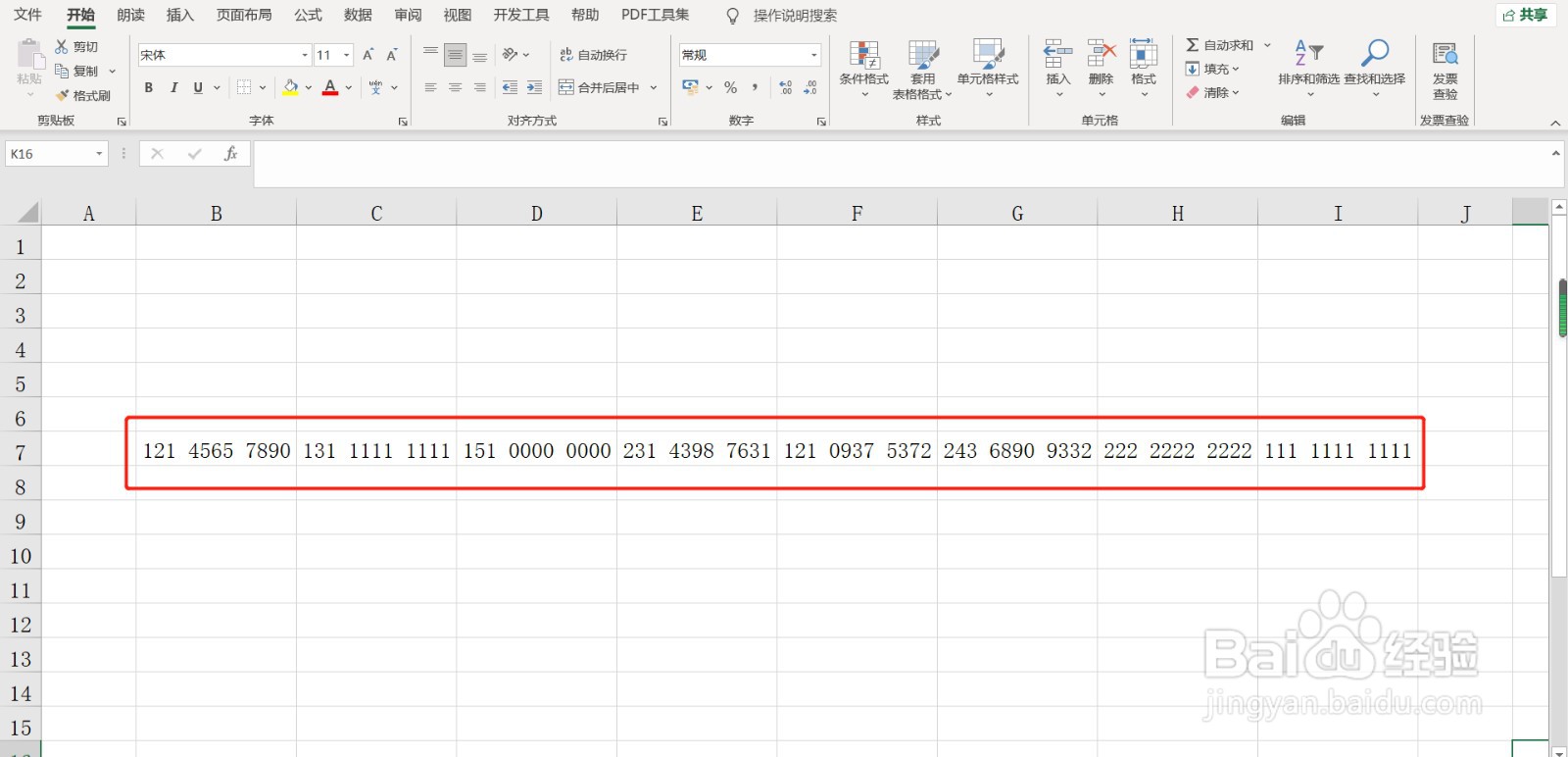The image size is (1568, 757).
Task: Open the font name dropdown (宋体)
Action: pos(305,55)
